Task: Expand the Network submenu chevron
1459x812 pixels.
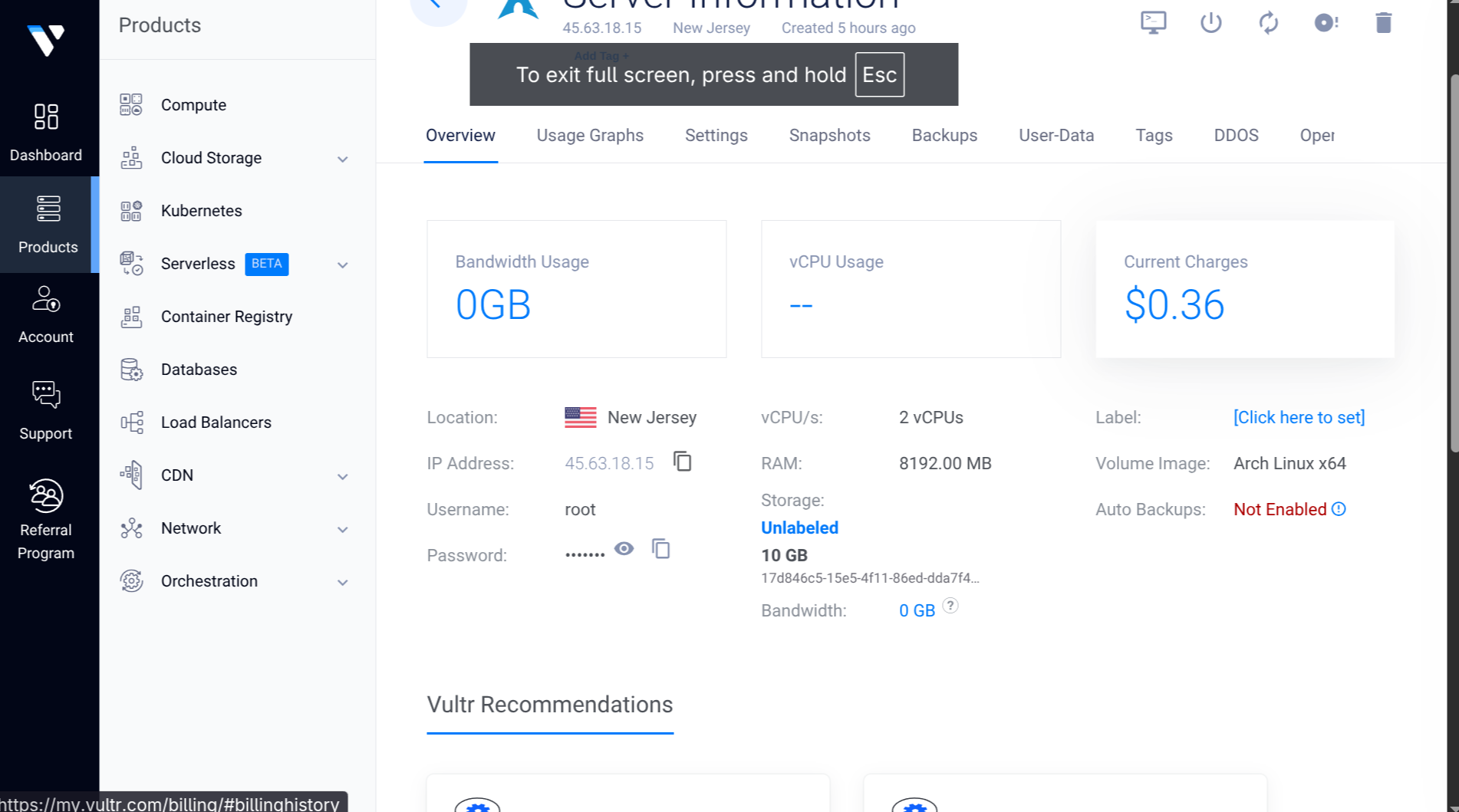Action: [x=343, y=530]
